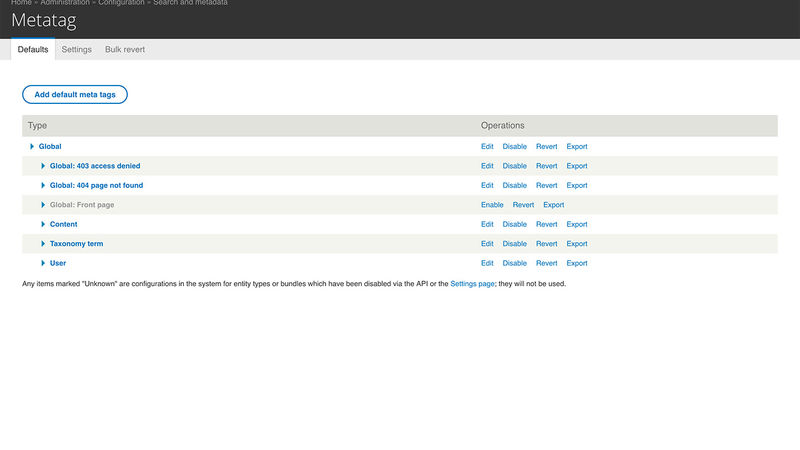Export Global: 403 access denied

click(x=577, y=166)
